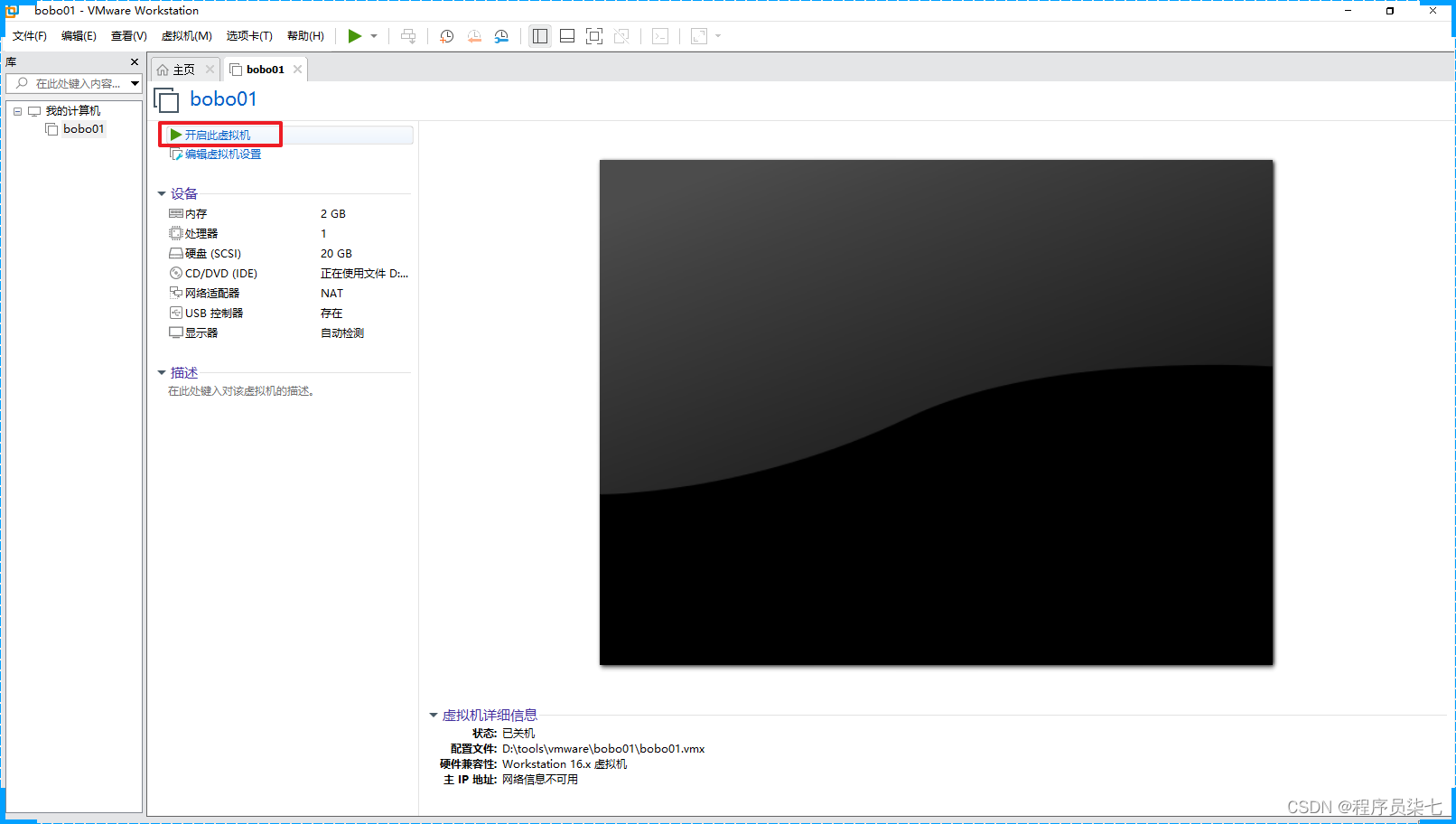Open the 虚拟机(M) menu
Viewport: 1456px width, 824px height.
tap(186, 36)
